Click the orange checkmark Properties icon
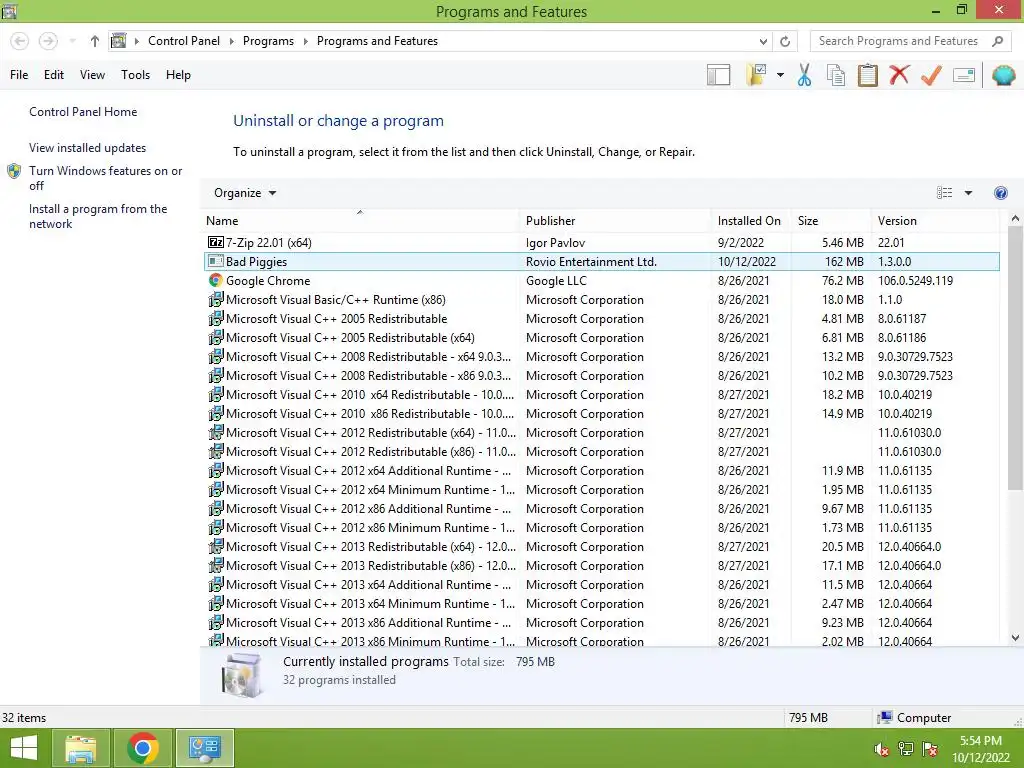Screen dimensions: 1024x768 coord(931,75)
